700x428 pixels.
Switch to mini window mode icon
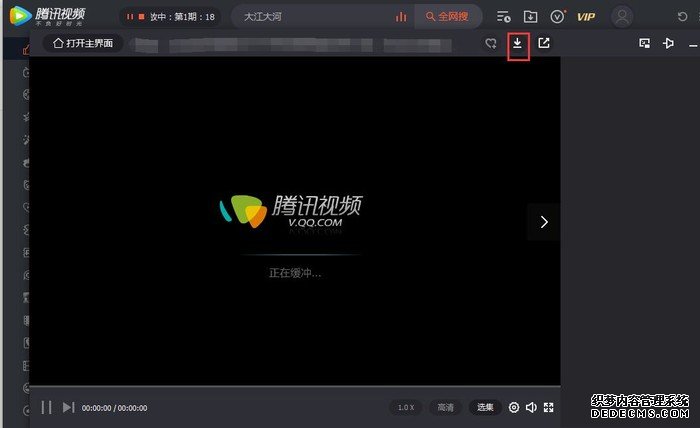click(x=644, y=43)
